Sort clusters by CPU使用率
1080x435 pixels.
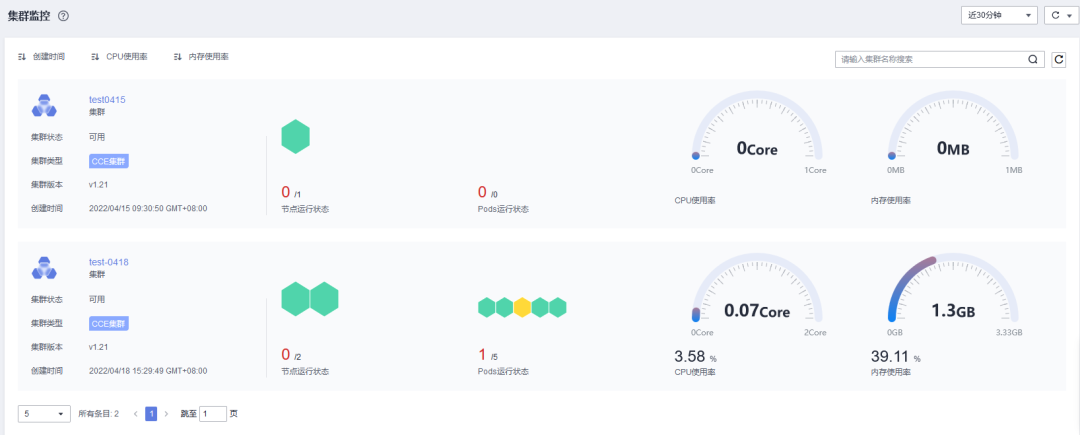click(x=119, y=57)
